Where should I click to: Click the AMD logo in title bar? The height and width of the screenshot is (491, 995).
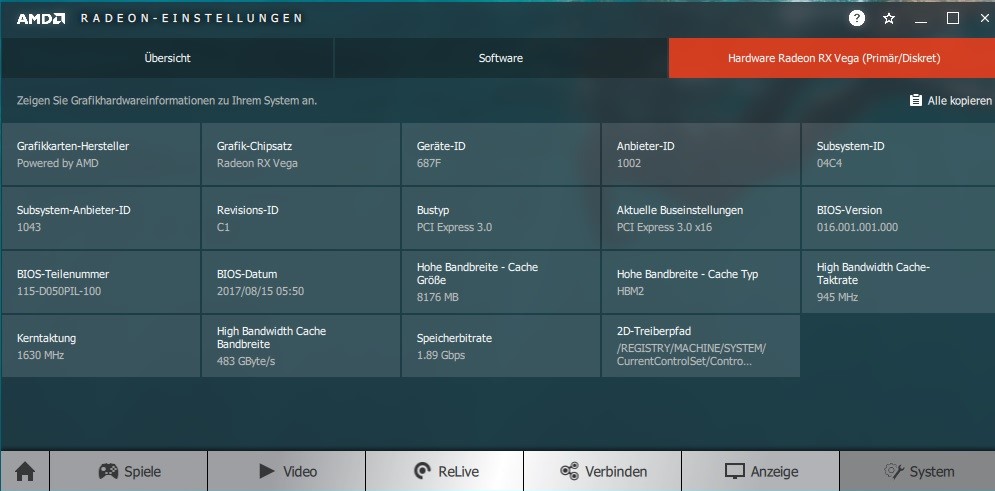[41, 18]
